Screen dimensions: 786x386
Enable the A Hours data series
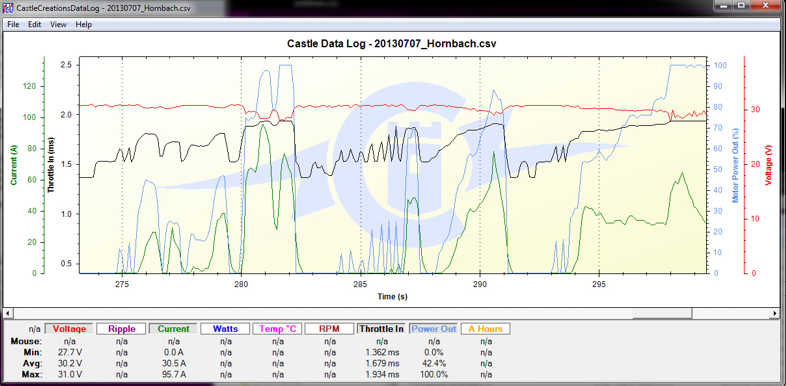(485, 329)
